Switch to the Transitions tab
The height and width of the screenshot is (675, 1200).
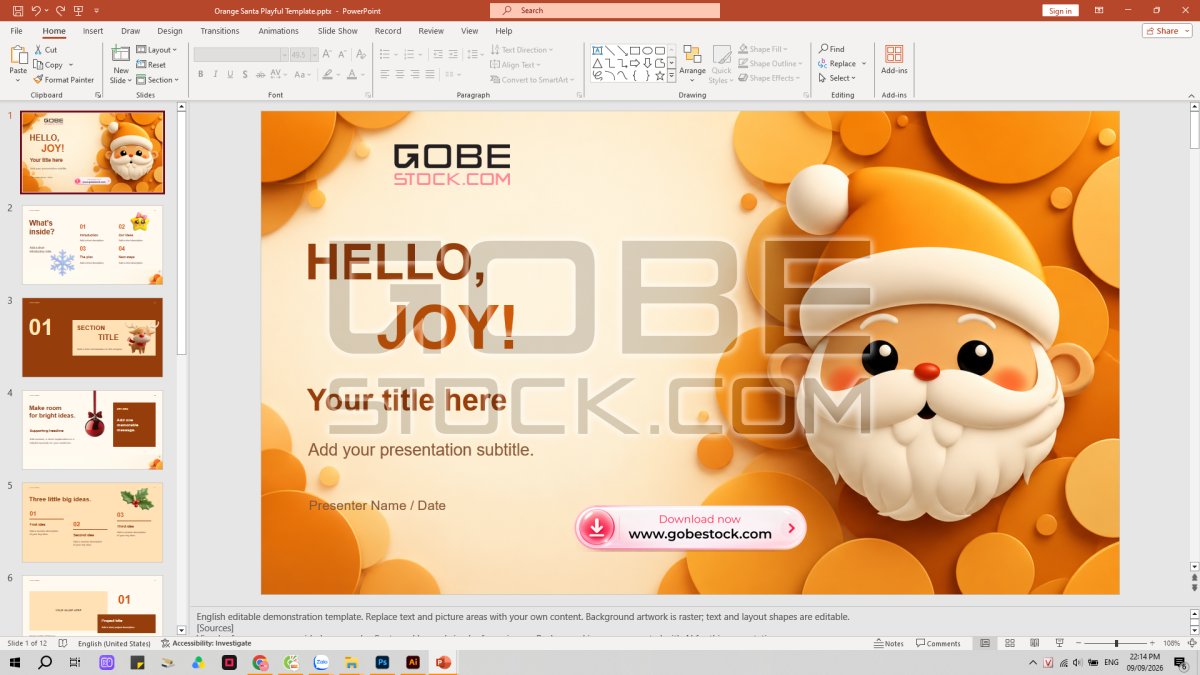tap(220, 31)
